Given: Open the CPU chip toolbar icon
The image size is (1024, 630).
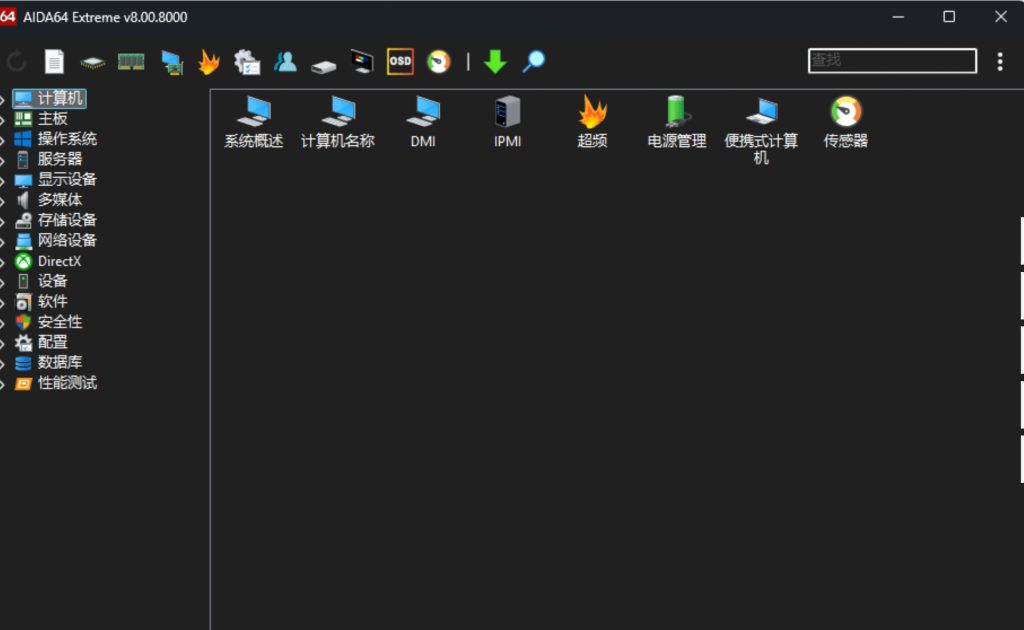Looking at the screenshot, I should (x=92, y=63).
